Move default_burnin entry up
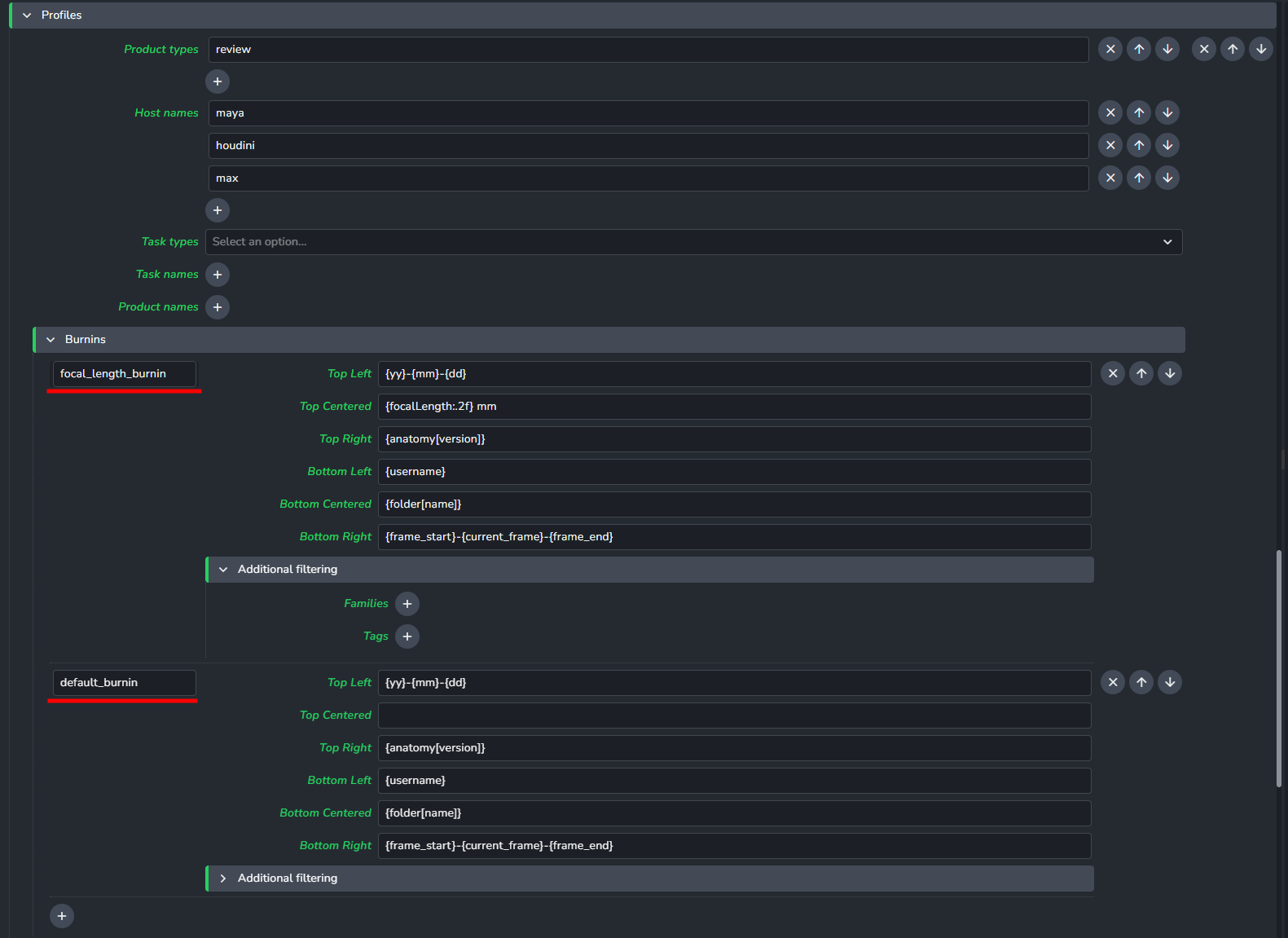The image size is (1288, 938). click(x=1141, y=682)
